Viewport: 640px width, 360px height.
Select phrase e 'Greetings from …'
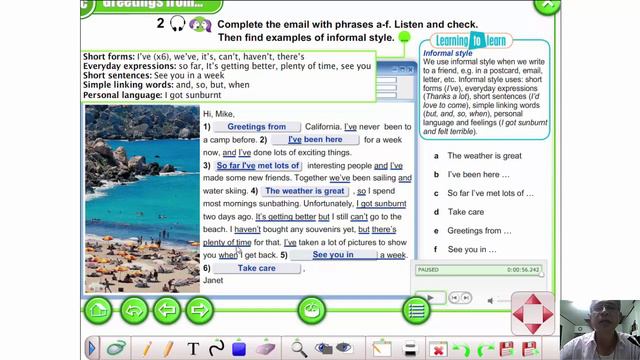click(479, 231)
